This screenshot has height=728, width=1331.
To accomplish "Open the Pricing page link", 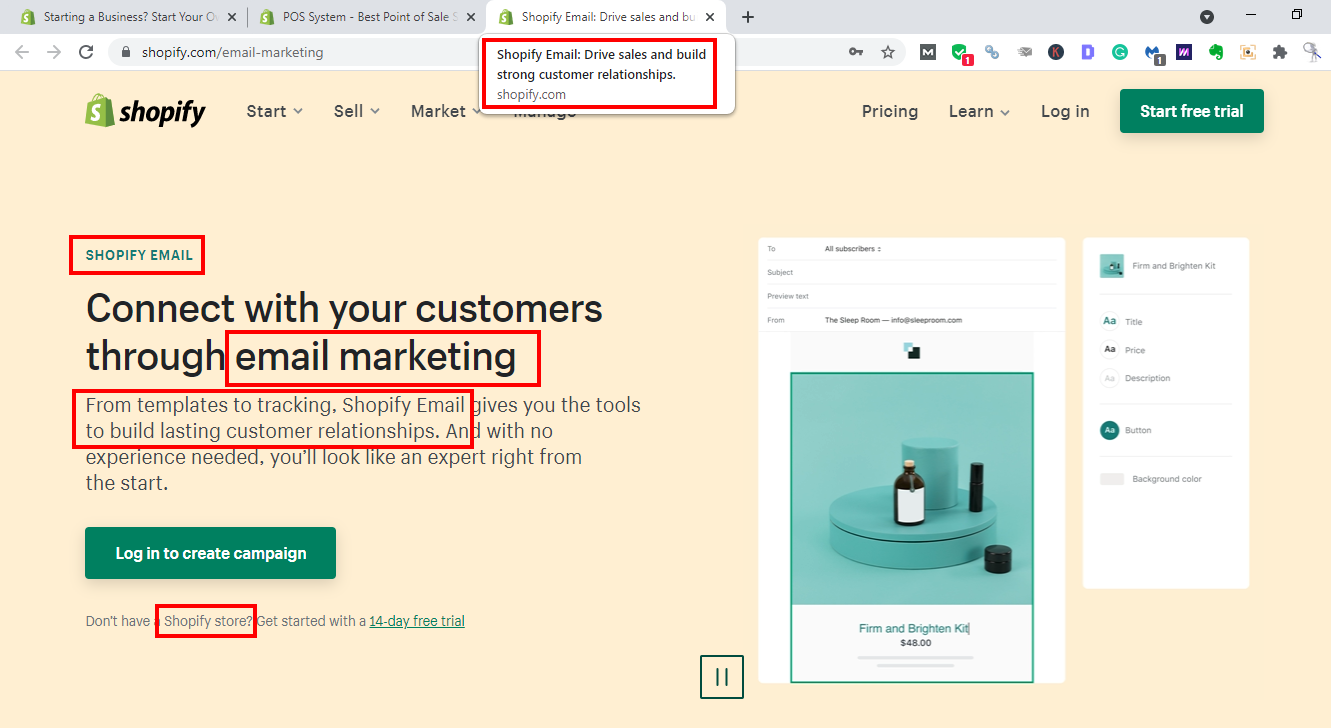I will (889, 111).
